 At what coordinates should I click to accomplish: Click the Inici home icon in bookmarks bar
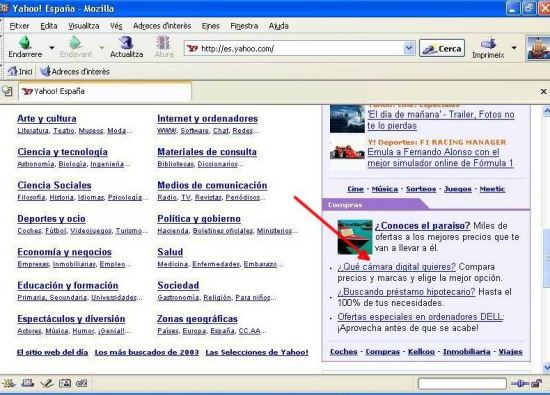tap(12, 71)
